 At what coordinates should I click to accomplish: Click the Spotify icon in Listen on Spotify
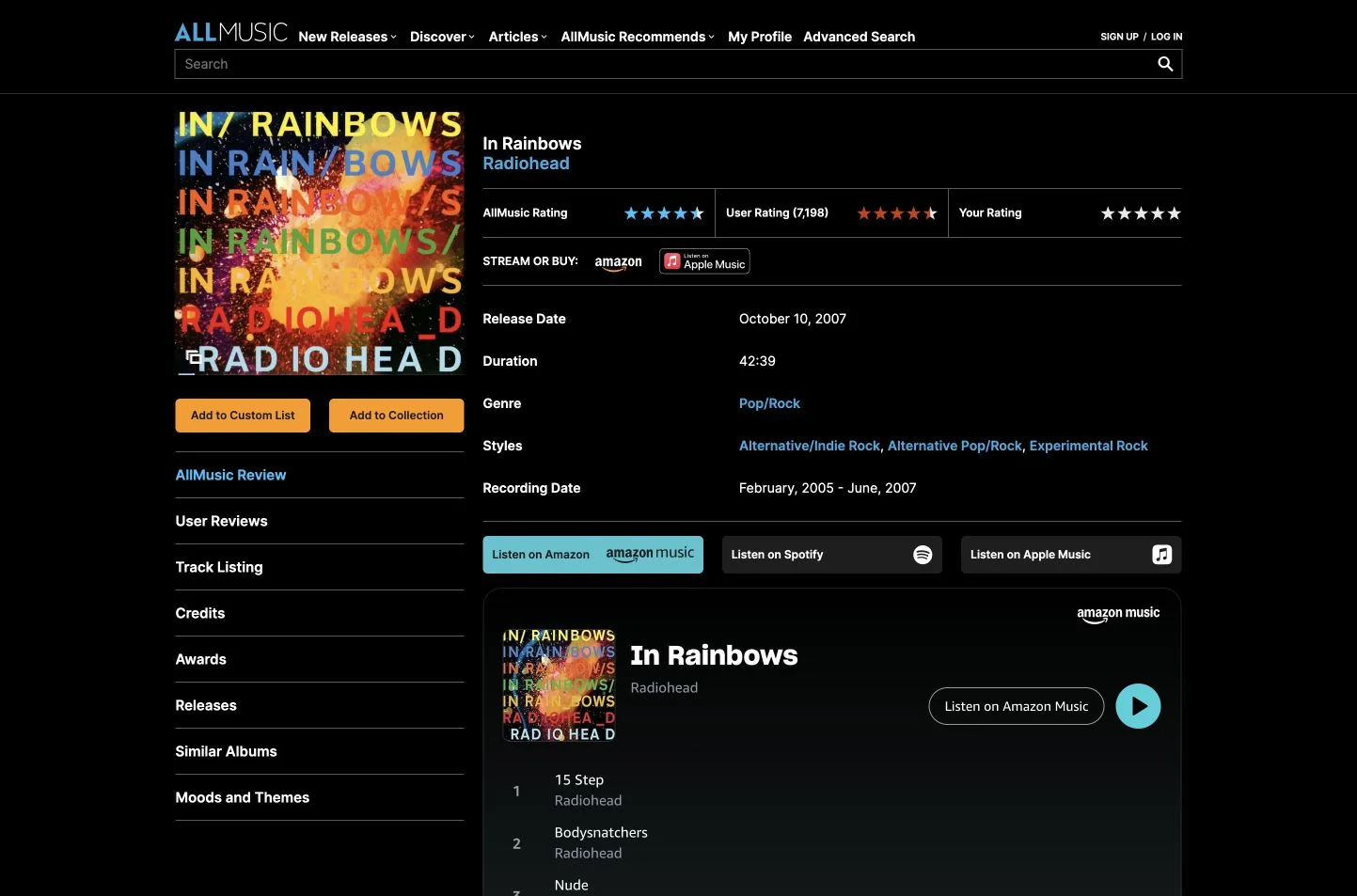coord(923,555)
